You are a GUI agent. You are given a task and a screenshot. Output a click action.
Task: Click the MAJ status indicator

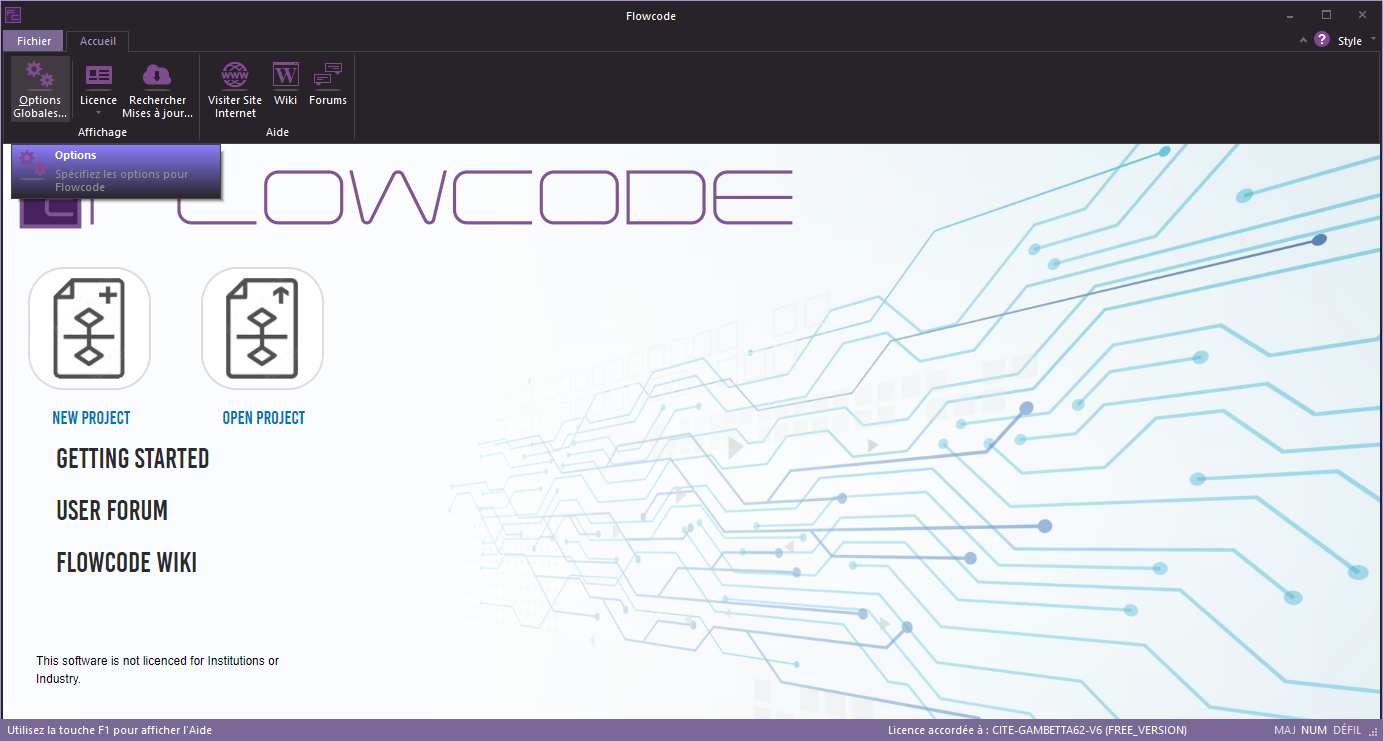(1285, 731)
